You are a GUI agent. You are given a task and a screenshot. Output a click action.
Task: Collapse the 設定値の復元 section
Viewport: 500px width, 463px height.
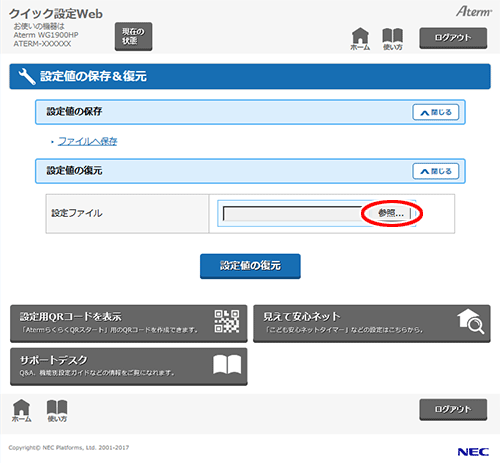[x=436, y=171]
